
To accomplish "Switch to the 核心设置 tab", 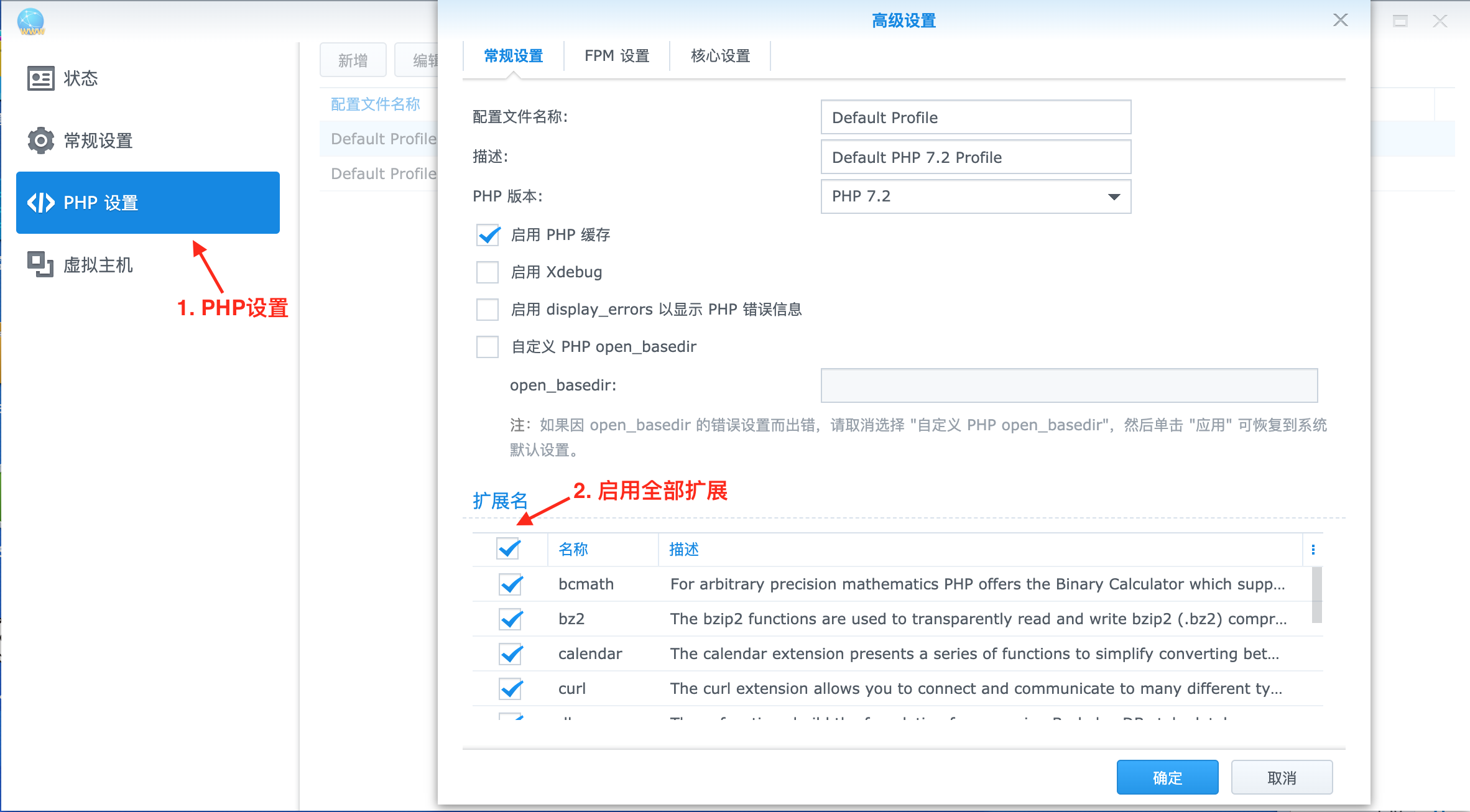I will point(720,56).
